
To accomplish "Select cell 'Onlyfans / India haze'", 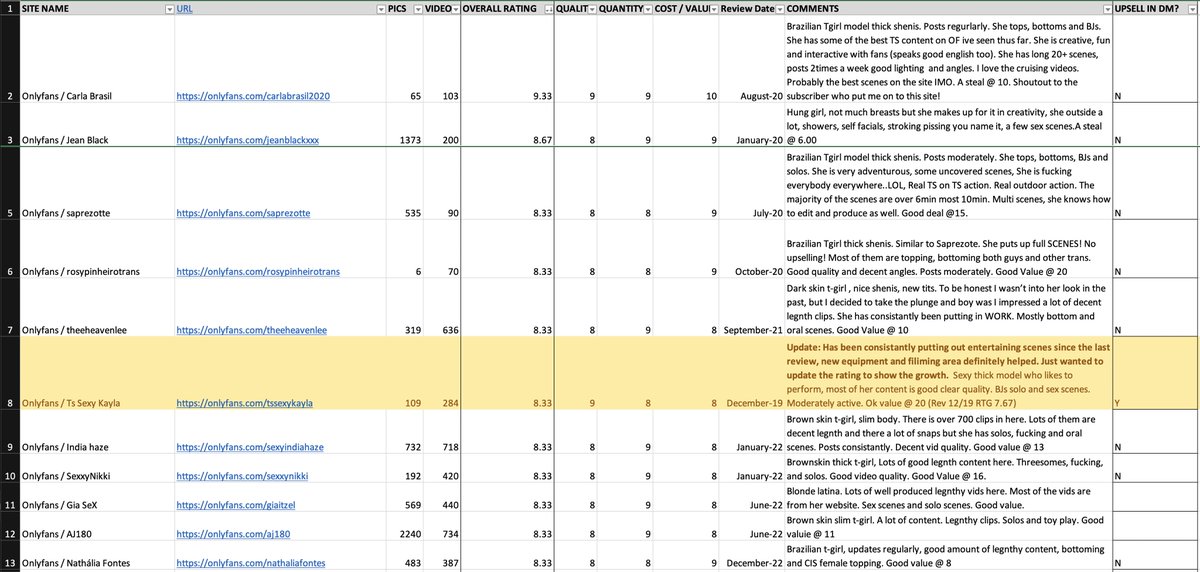I will (x=97, y=432).
